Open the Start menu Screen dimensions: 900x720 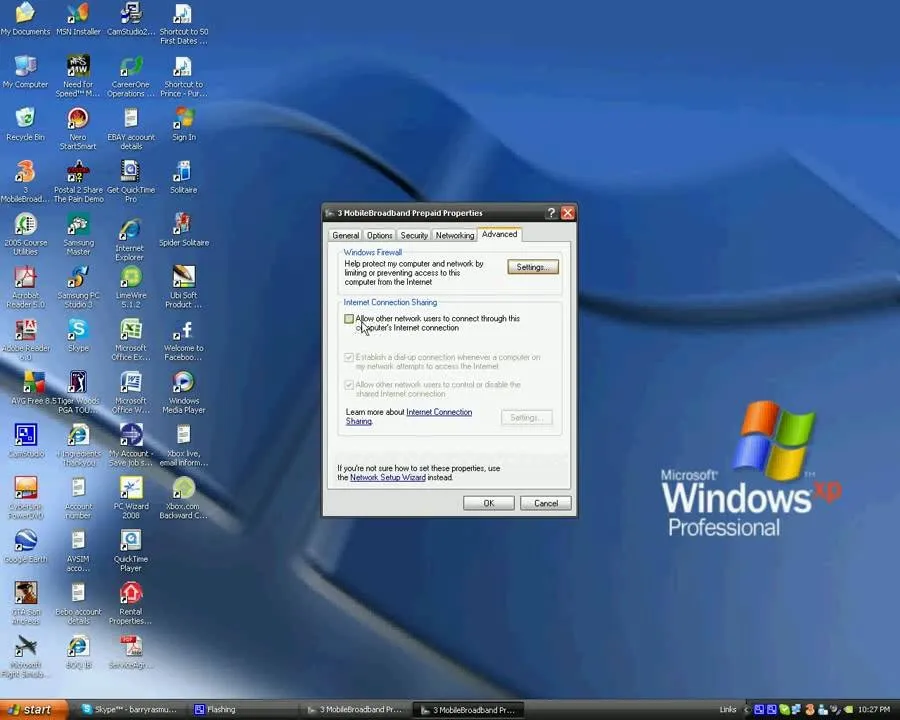[33, 710]
